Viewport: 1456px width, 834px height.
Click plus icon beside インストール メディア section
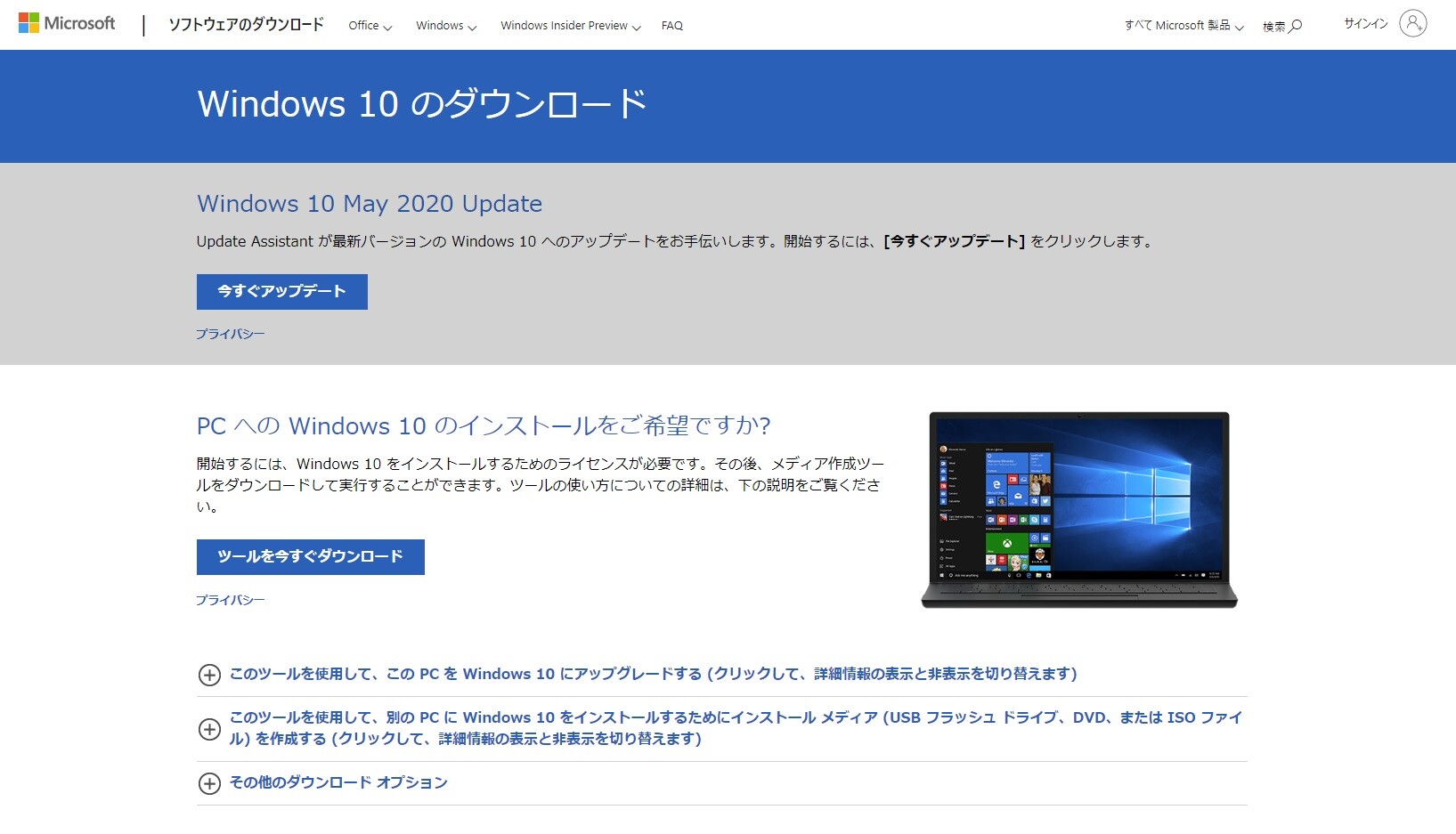tap(209, 729)
